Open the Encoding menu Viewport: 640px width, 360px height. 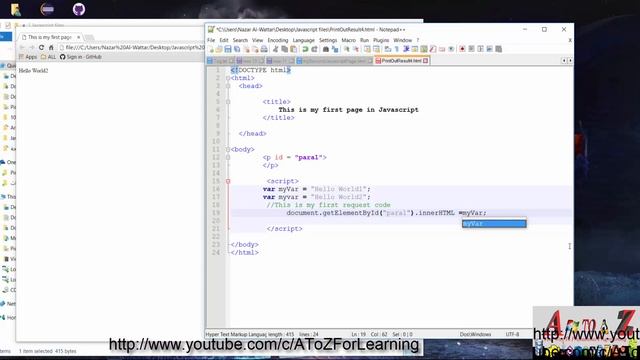278,40
